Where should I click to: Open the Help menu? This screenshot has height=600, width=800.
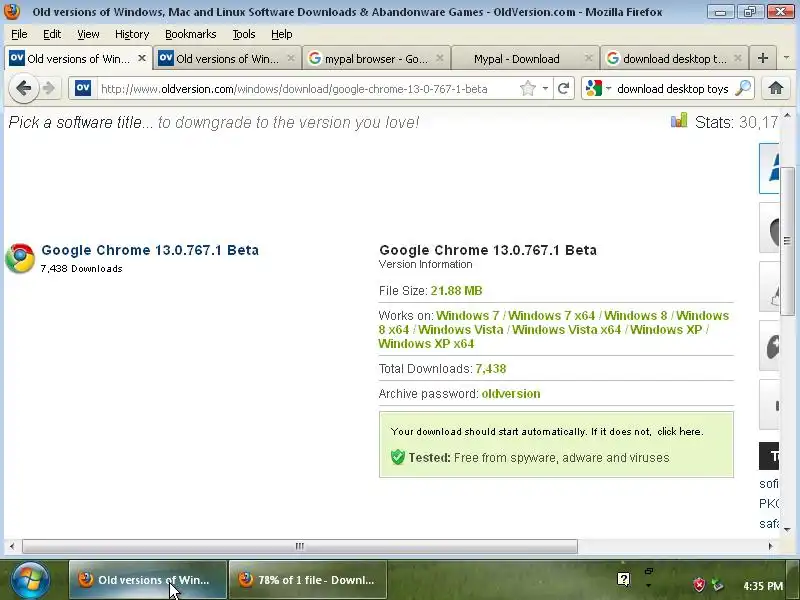[x=282, y=34]
